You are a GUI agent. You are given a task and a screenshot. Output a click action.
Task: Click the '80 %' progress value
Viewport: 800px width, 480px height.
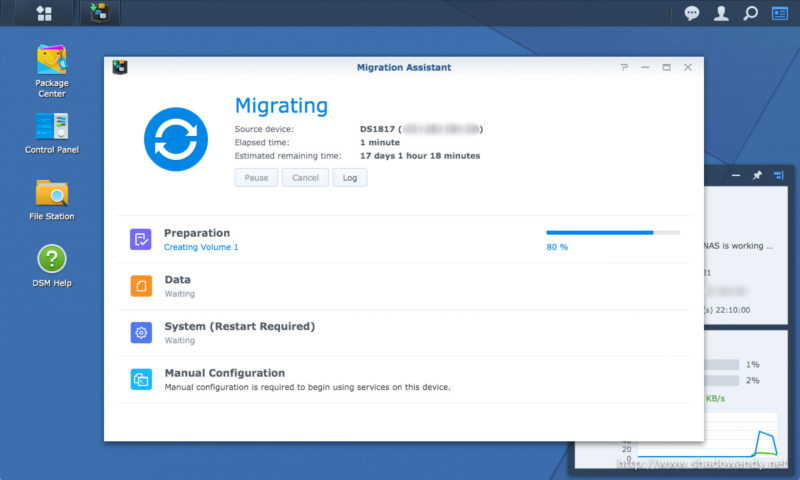[557, 247]
